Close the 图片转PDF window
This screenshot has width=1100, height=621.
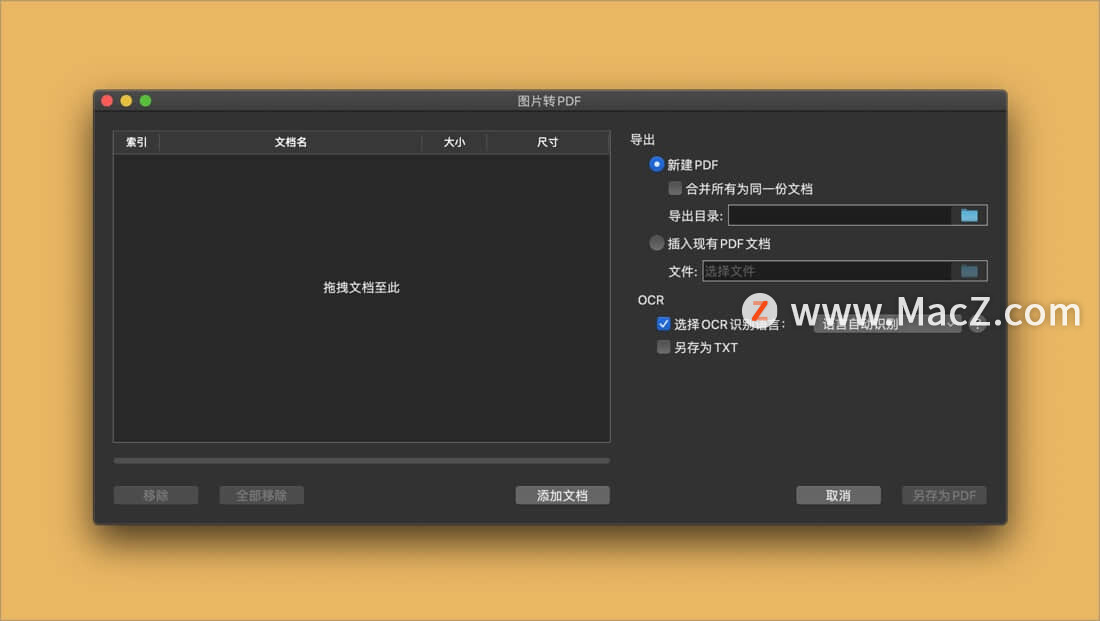tap(107, 101)
